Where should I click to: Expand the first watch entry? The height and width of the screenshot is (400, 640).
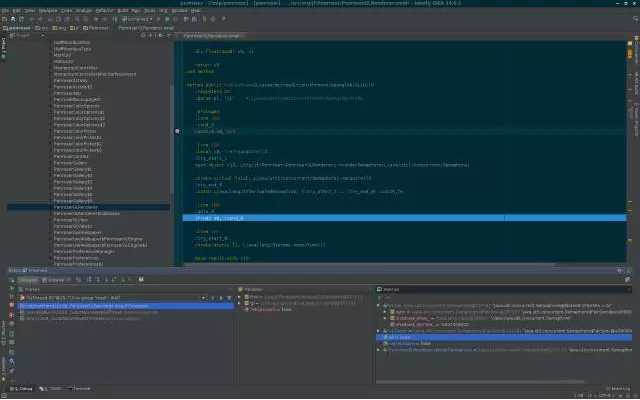(379, 306)
